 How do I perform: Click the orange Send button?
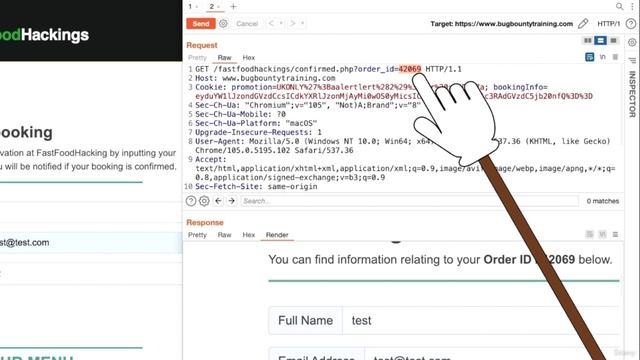[x=201, y=24]
